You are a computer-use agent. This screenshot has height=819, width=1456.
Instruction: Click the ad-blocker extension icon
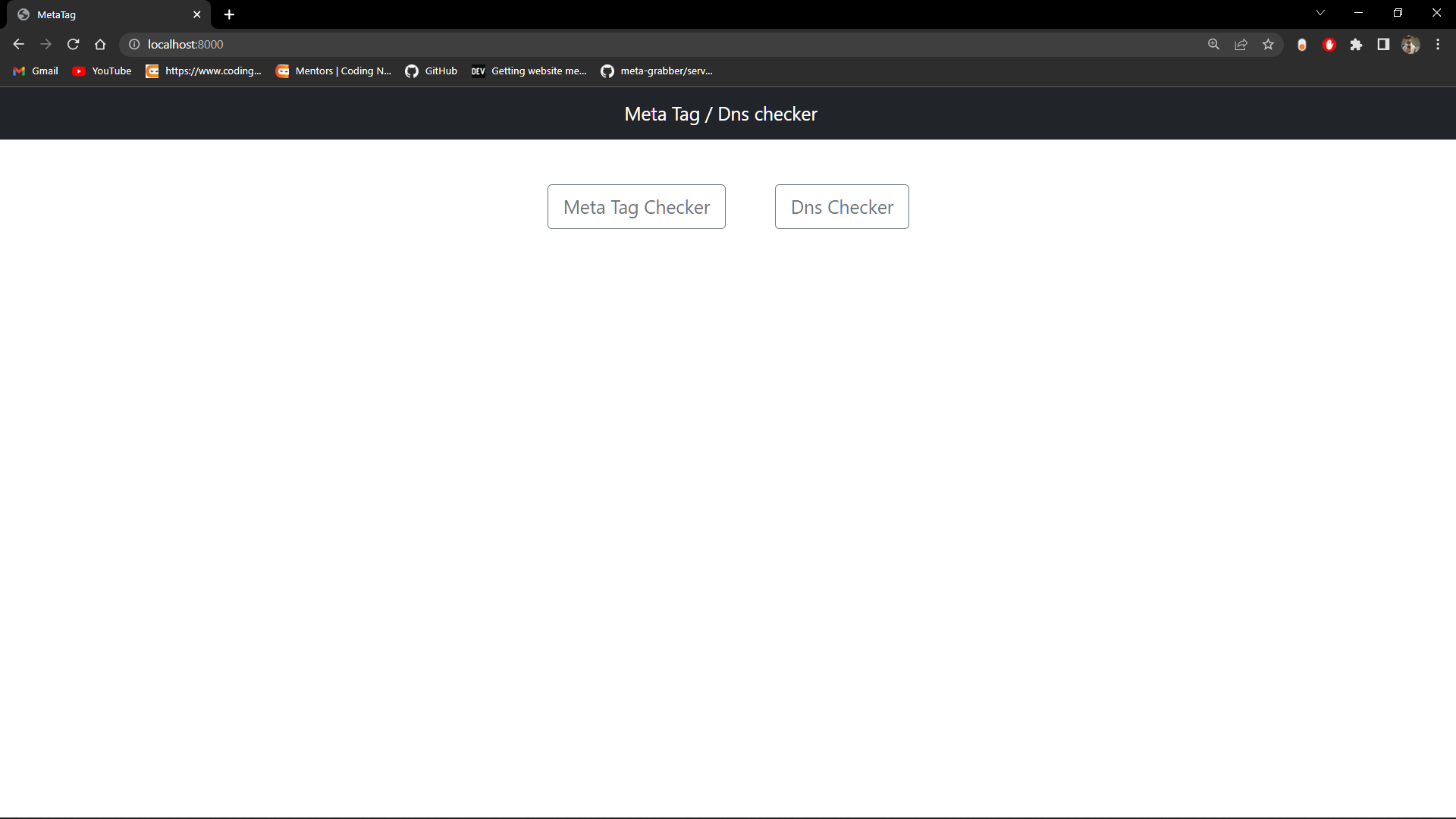[1329, 44]
